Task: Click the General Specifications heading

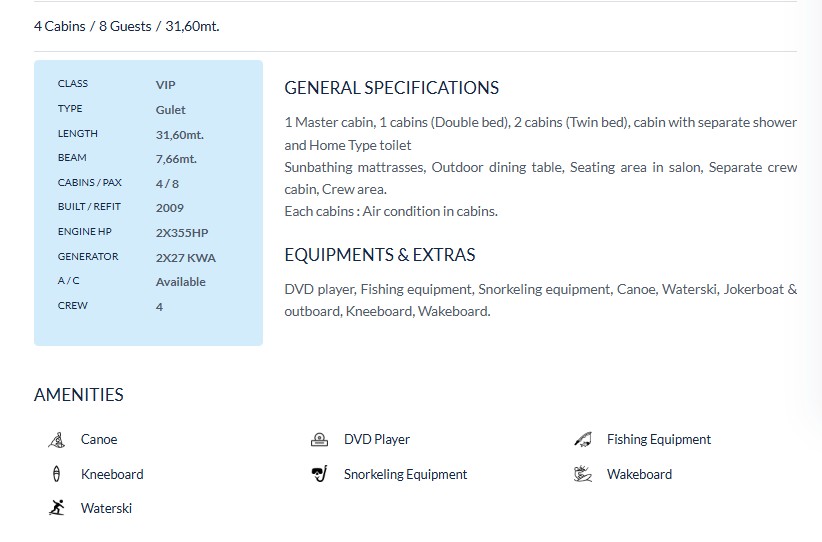Action: (x=391, y=88)
